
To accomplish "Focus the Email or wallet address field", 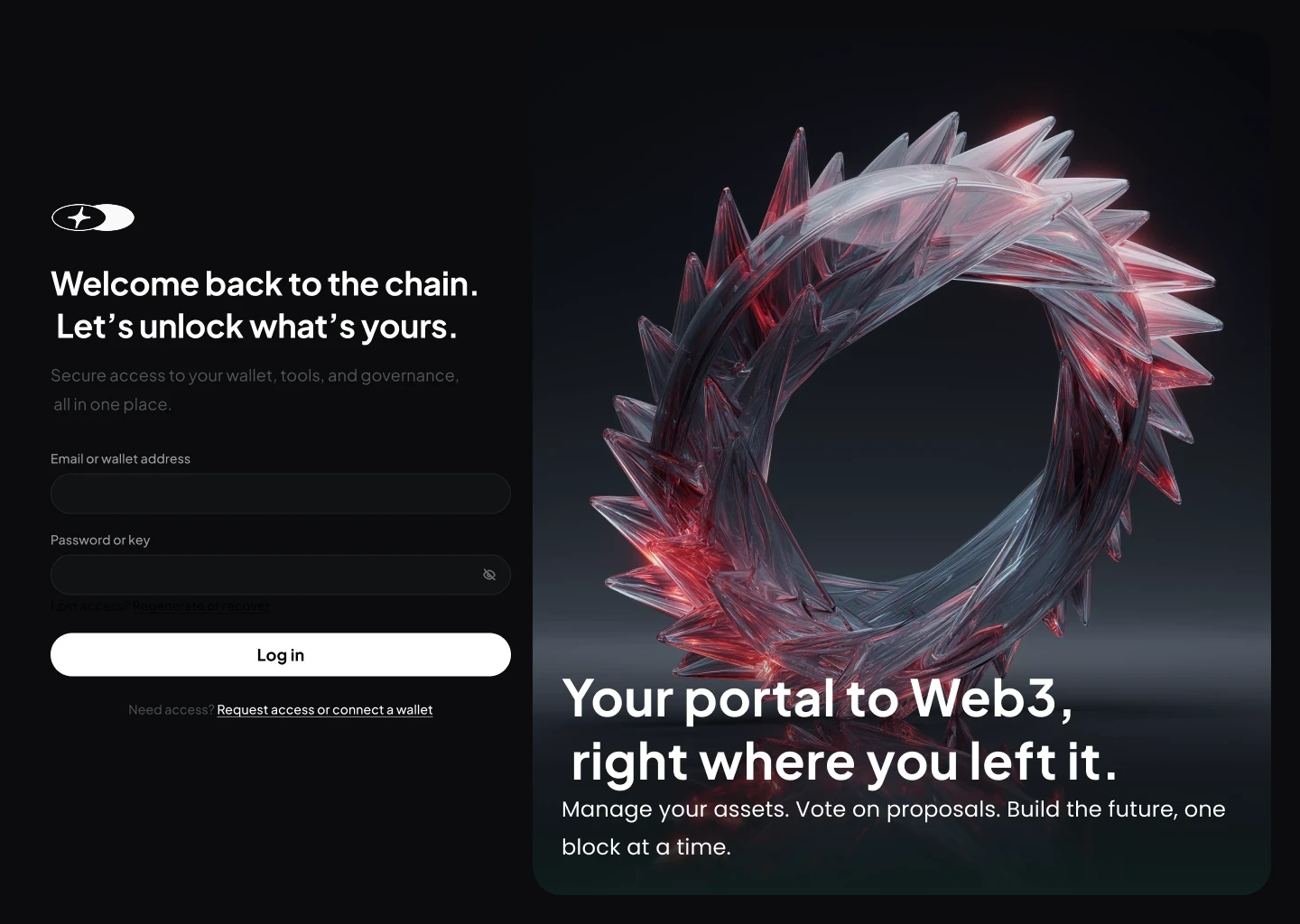I will pos(281,494).
